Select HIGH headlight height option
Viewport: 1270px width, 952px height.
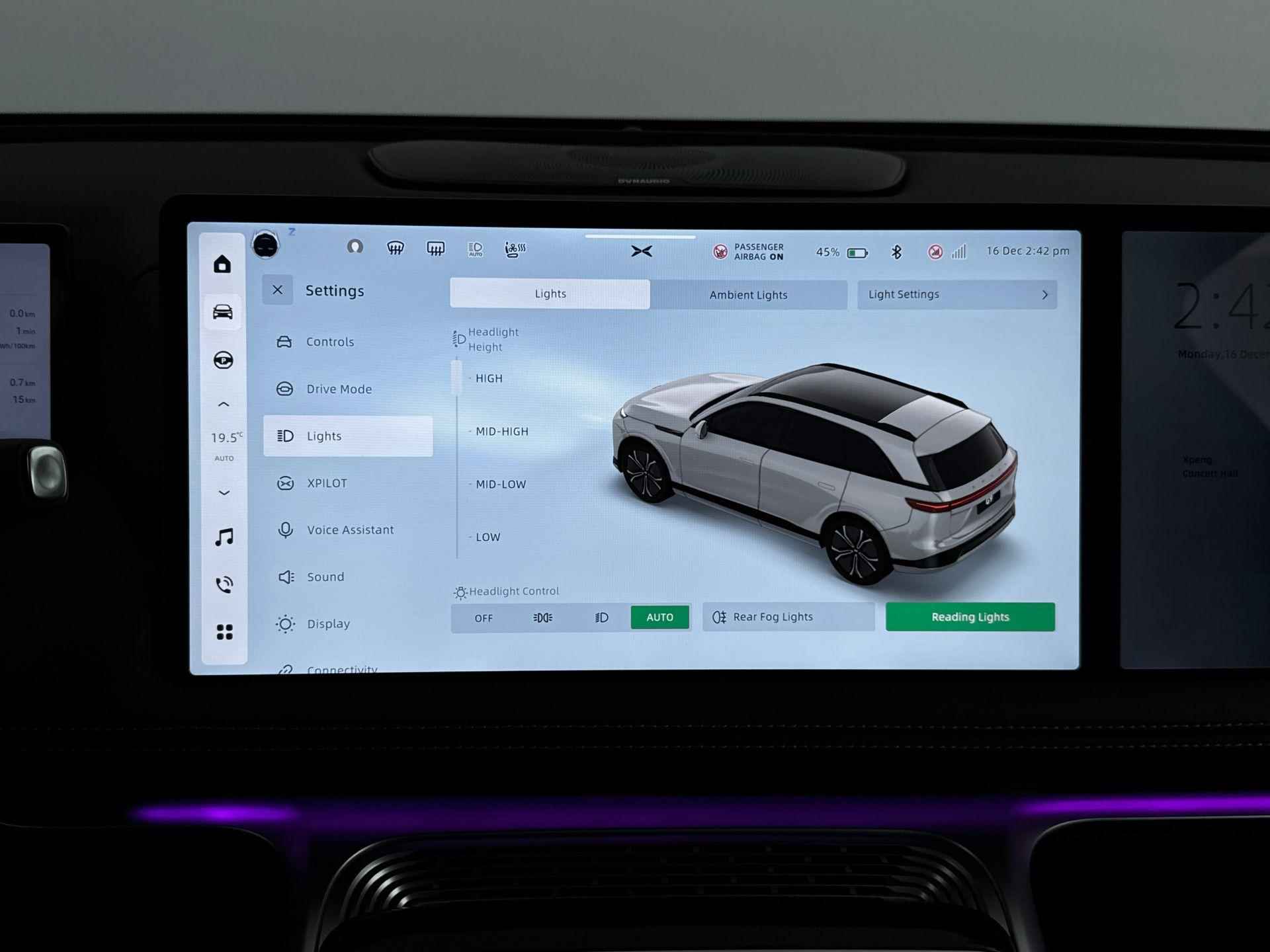click(x=489, y=378)
